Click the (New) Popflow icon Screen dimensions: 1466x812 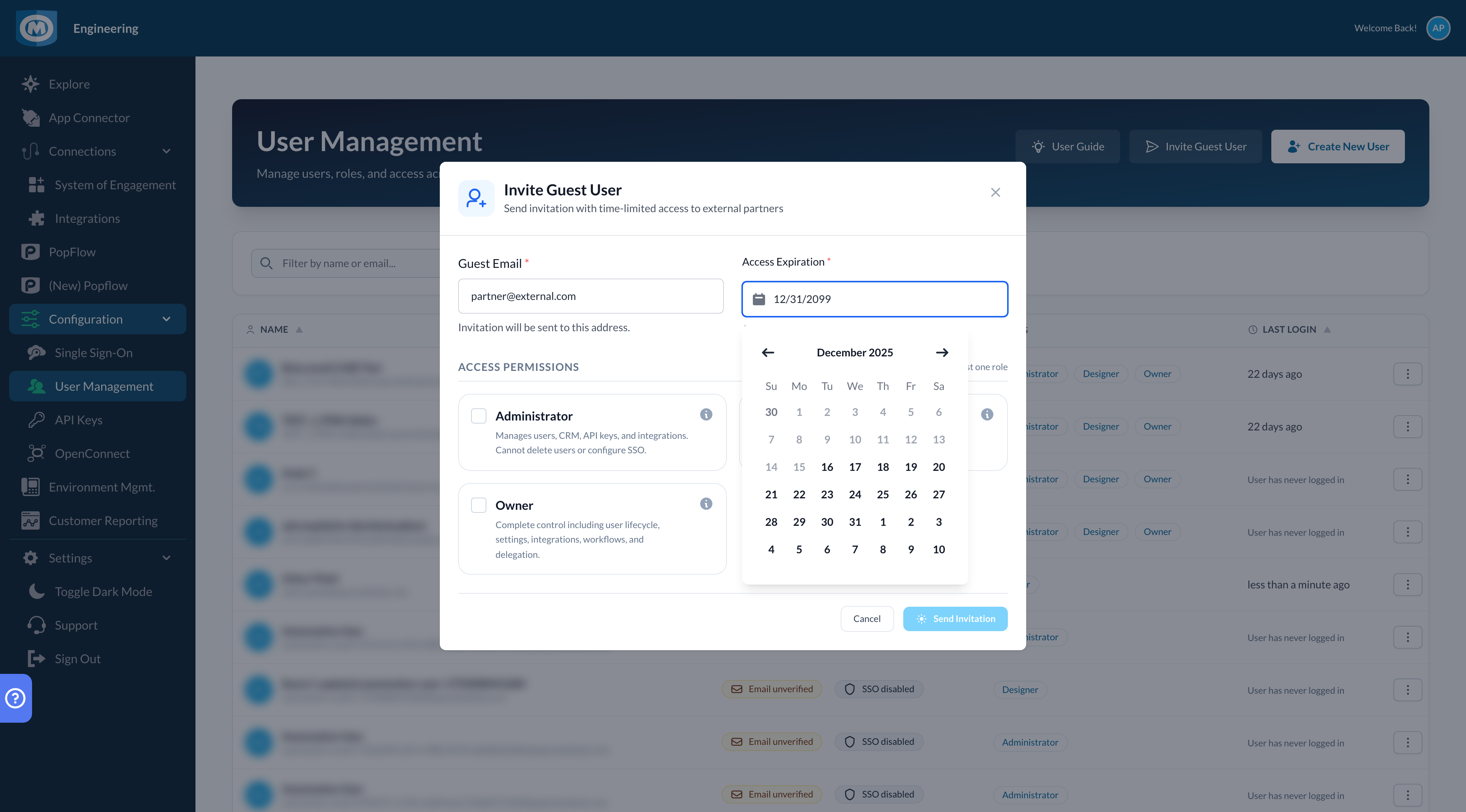click(x=31, y=285)
